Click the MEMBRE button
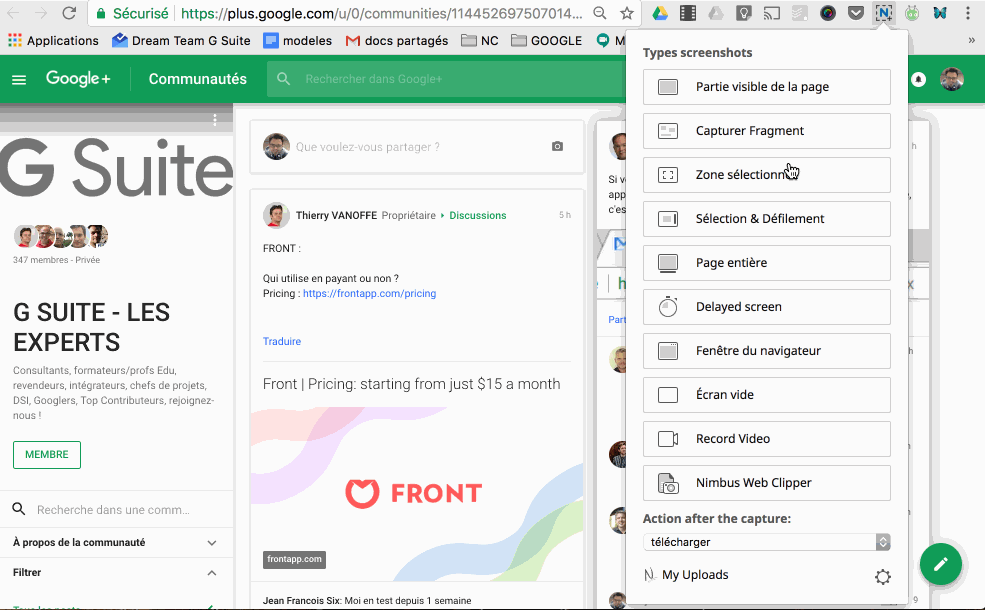985x610 pixels. click(46, 454)
